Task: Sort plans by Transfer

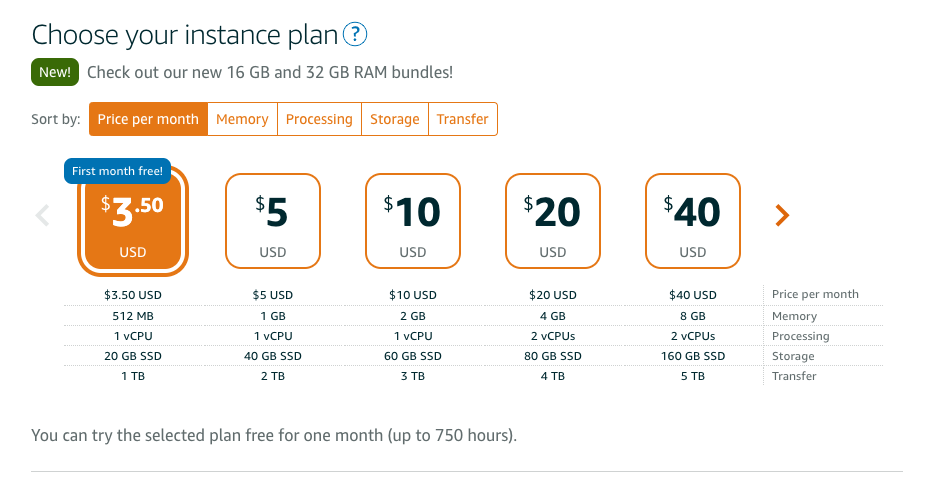Action: pos(463,119)
